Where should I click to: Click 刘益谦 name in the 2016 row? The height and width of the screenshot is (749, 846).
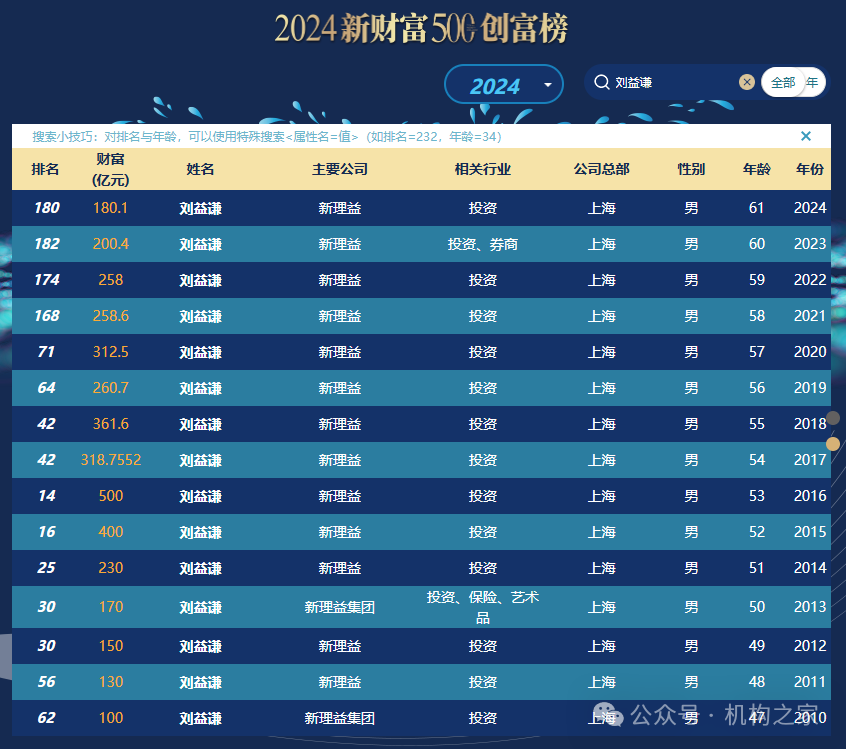[200, 496]
